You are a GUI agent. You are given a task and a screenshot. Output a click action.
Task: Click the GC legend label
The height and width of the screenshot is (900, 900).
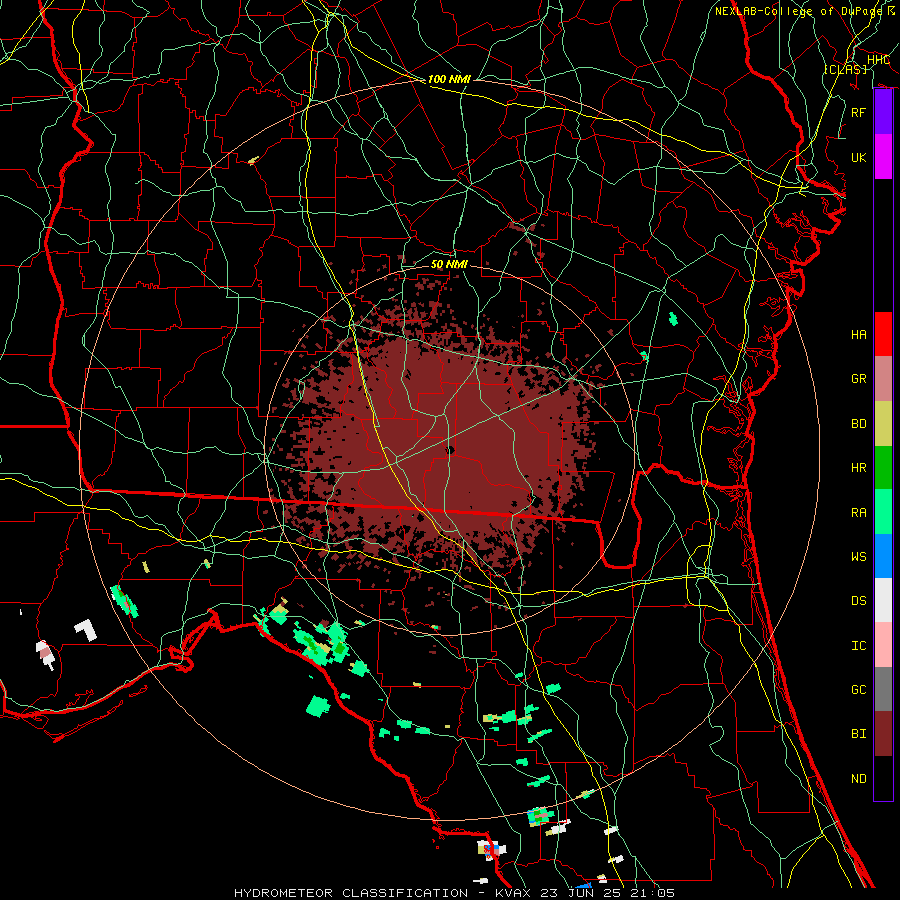pos(858,690)
